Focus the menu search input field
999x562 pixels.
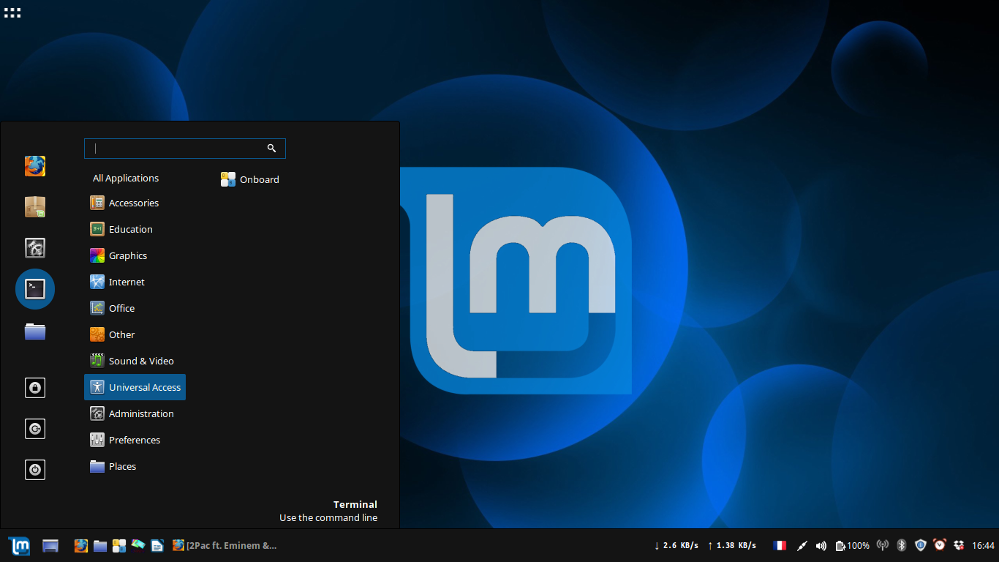tap(185, 148)
